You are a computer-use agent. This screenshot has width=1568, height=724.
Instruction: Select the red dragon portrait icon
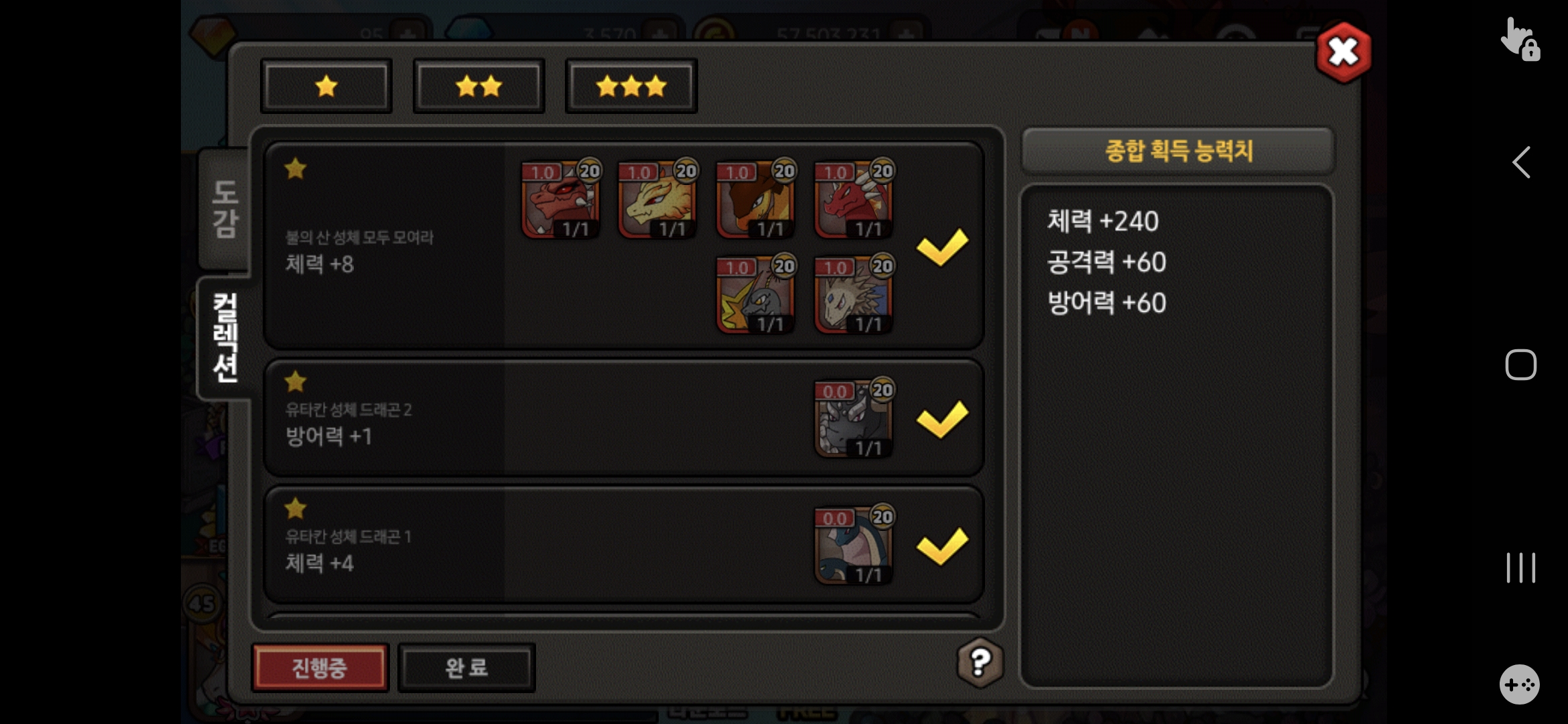560,200
